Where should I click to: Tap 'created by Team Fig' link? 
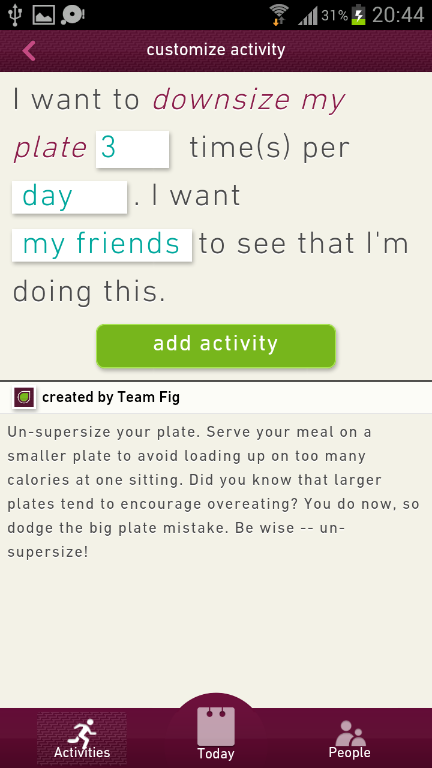coord(111,397)
